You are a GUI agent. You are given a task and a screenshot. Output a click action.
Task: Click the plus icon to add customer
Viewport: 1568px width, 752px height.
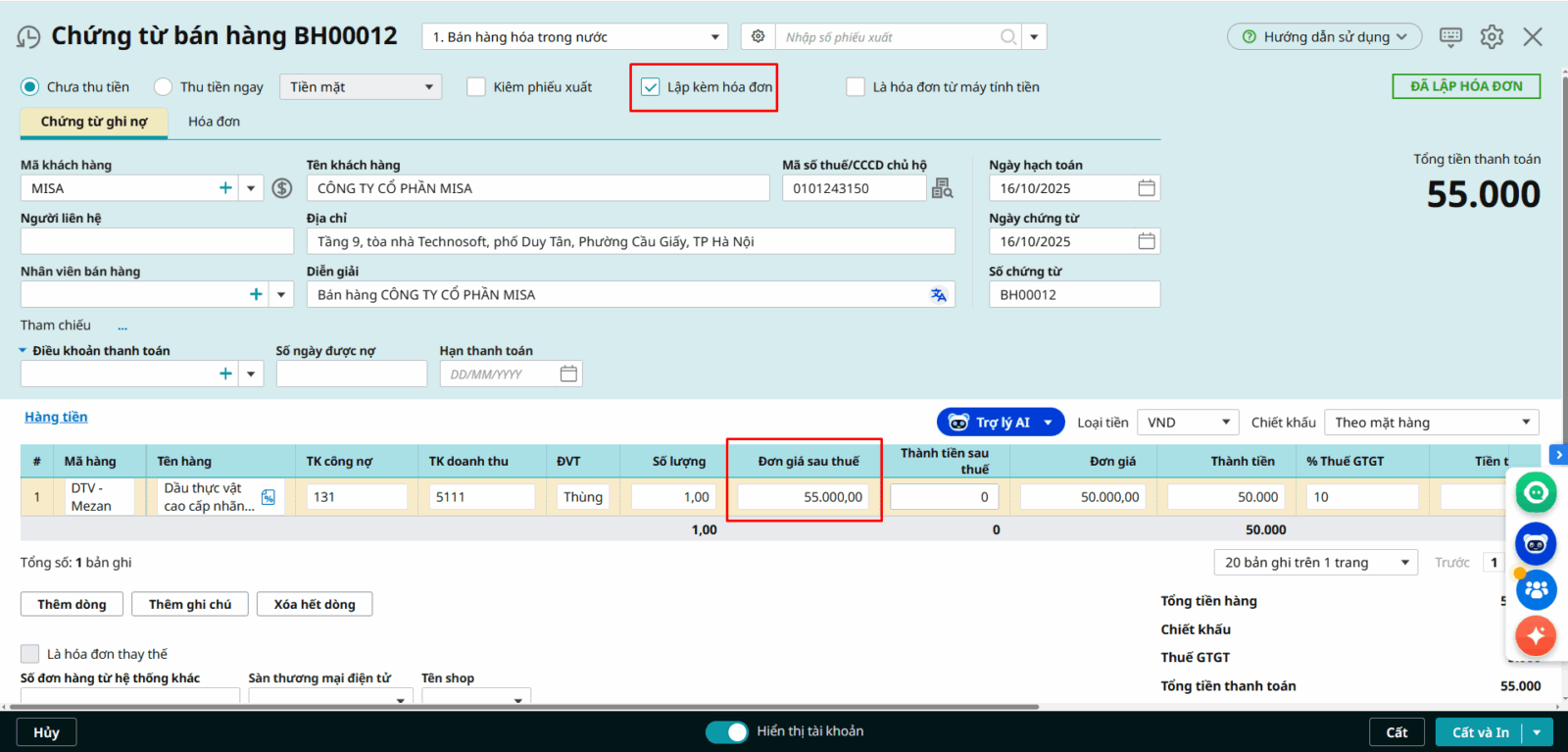225,188
